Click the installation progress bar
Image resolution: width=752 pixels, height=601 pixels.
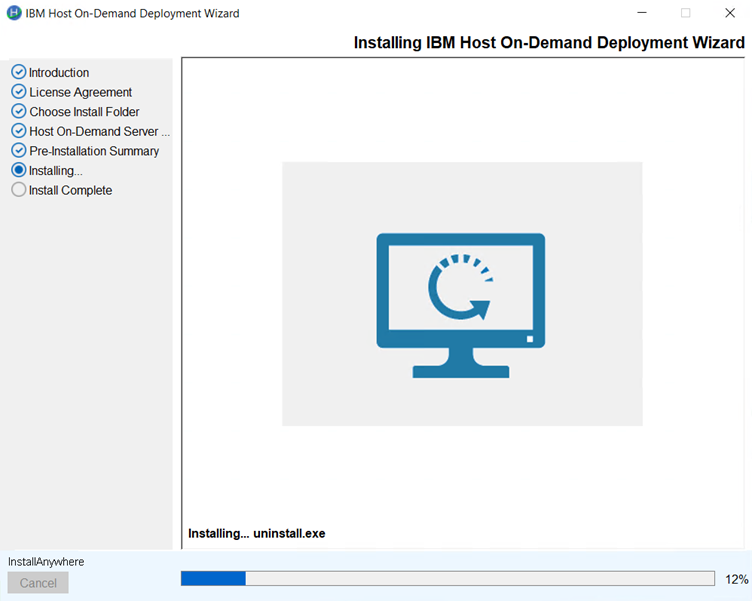pyautogui.click(x=447, y=579)
